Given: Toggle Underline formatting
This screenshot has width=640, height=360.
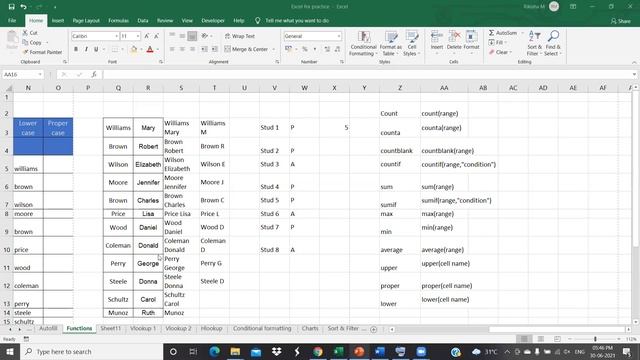Looking at the screenshot, I should 96,49.
